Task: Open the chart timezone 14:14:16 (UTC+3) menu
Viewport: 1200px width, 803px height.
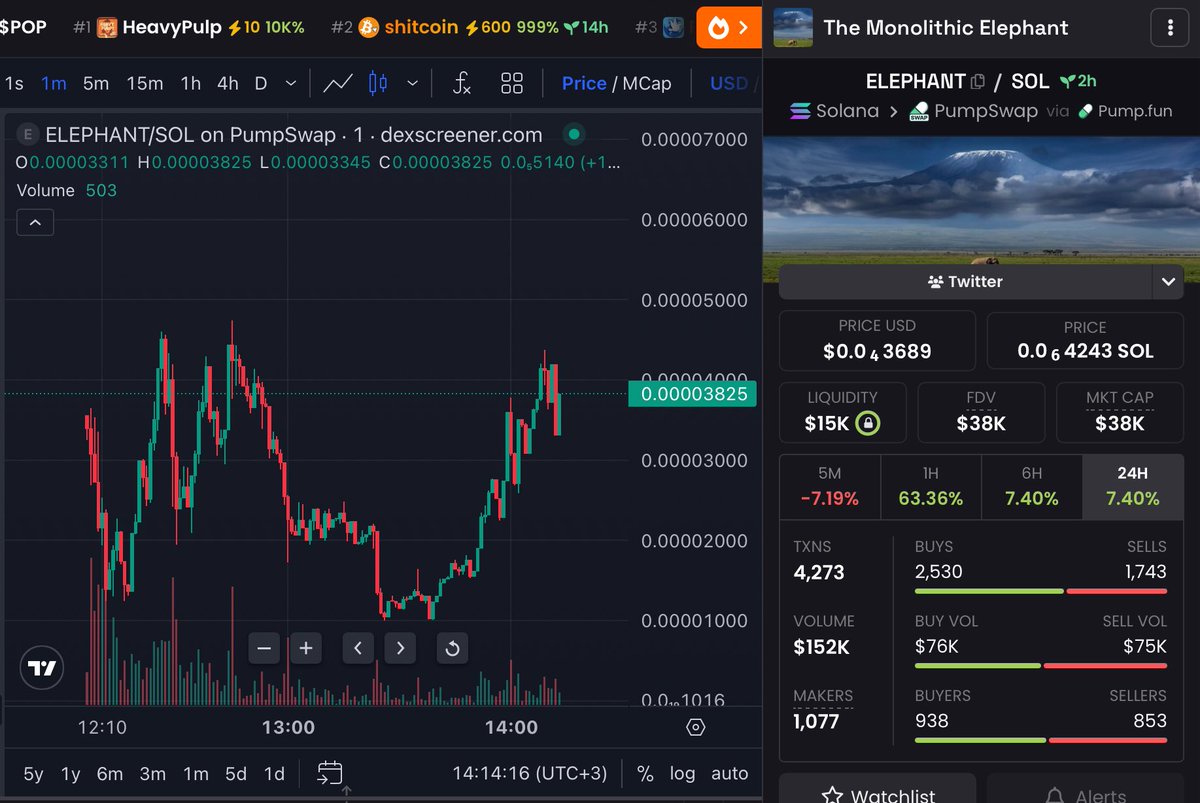Action: pos(529,773)
